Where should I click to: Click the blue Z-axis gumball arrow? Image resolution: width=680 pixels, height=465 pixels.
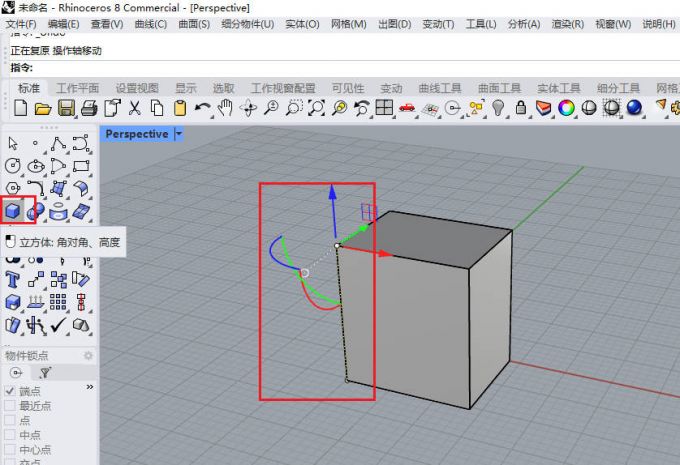click(333, 192)
